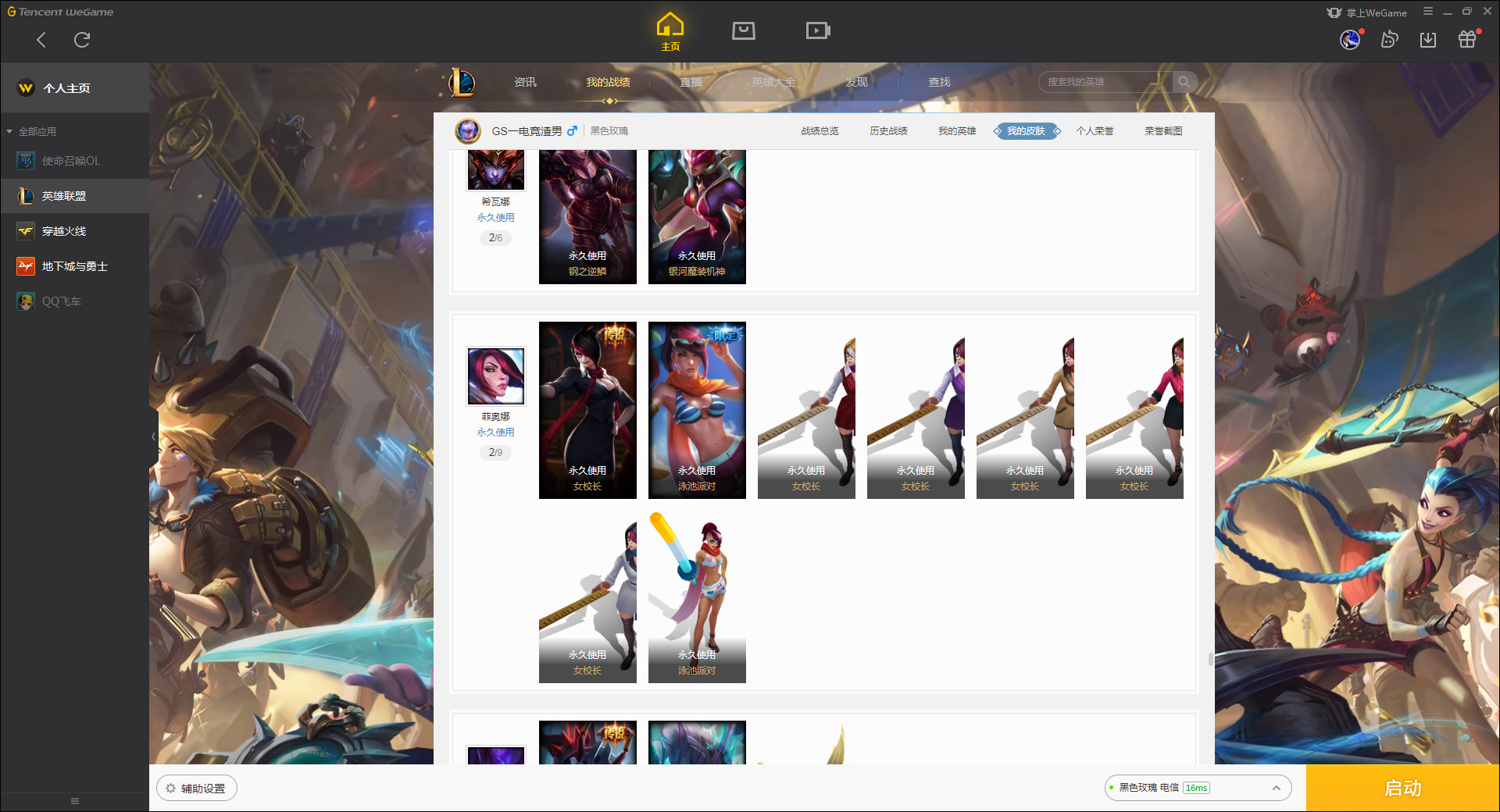This screenshot has height=812, width=1500.
Task: Open 辅助设置 settings button
Action: (197, 789)
